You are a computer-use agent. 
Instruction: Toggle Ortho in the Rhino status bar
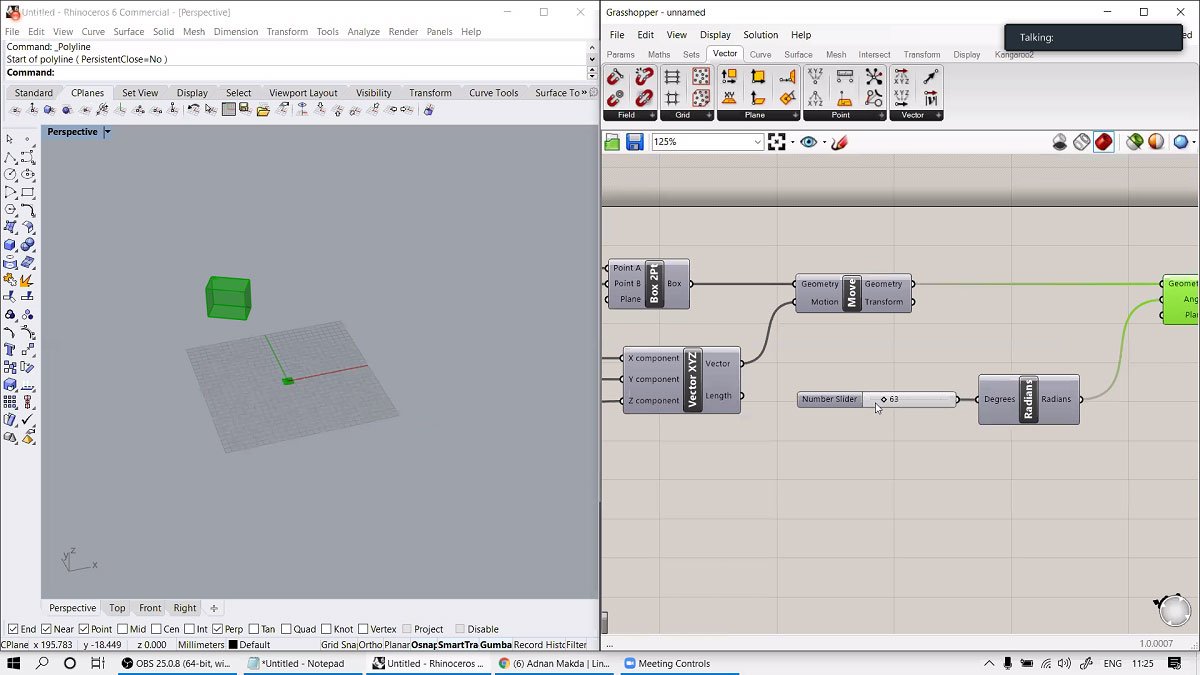coord(370,645)
